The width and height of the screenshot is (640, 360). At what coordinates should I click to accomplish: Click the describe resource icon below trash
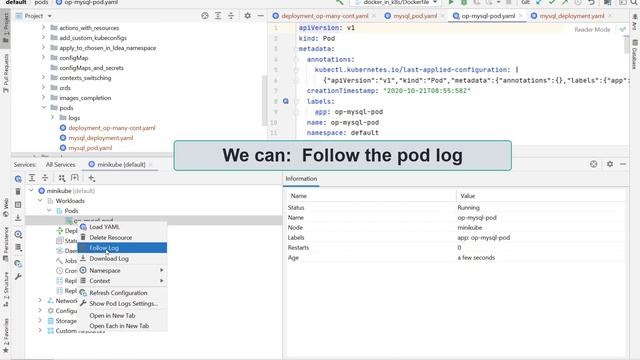tap(18, 204)
